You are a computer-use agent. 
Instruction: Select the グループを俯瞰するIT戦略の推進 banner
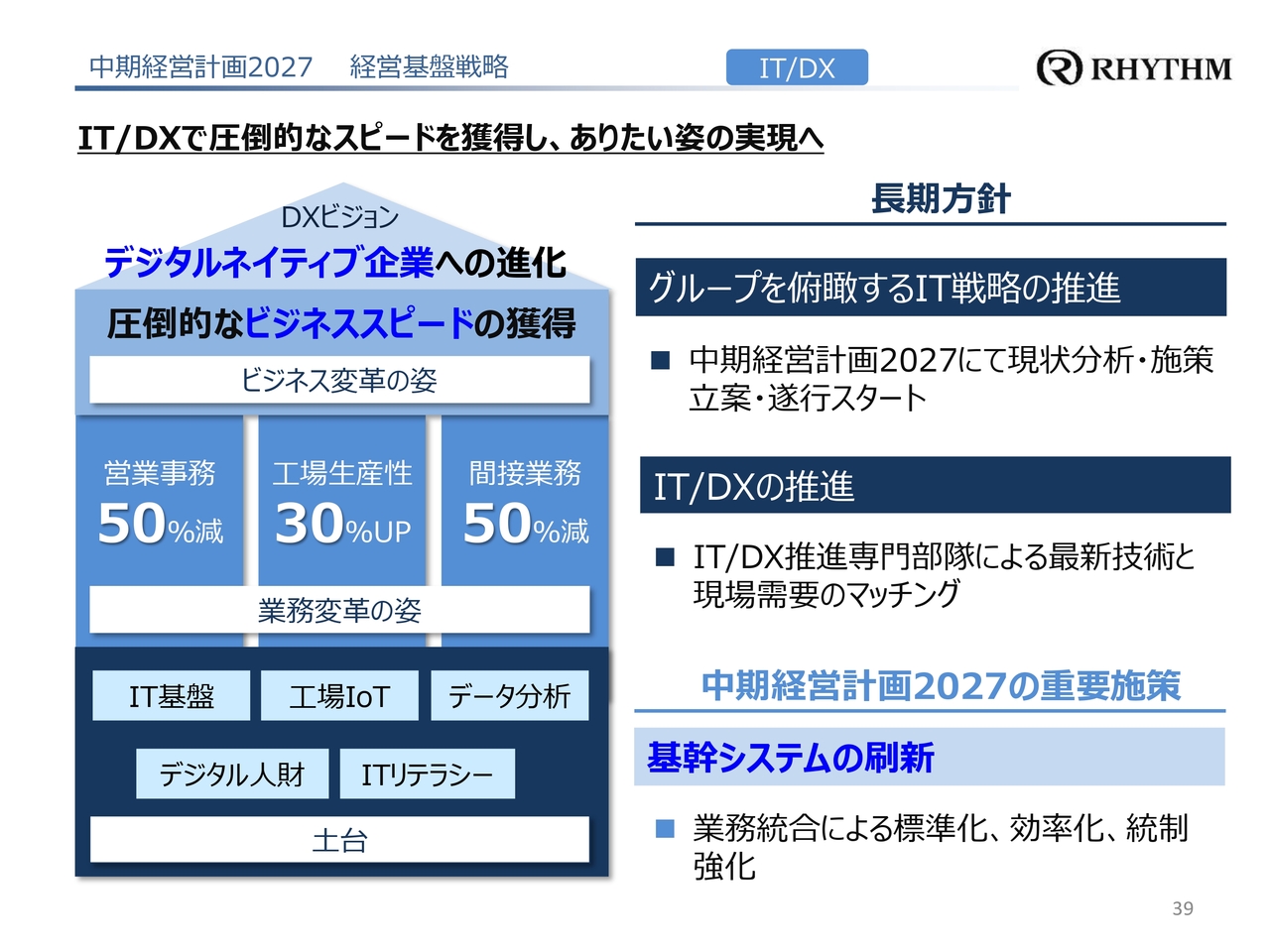point(931,288)
